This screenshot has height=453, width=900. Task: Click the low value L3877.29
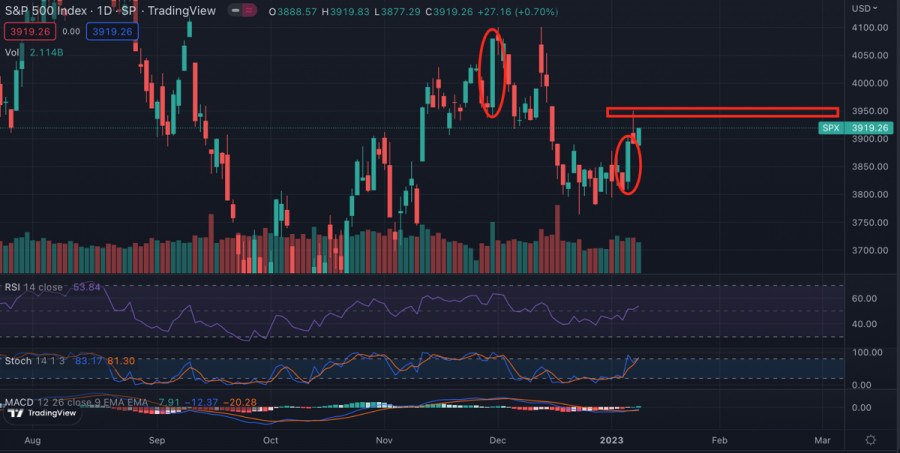397,11
